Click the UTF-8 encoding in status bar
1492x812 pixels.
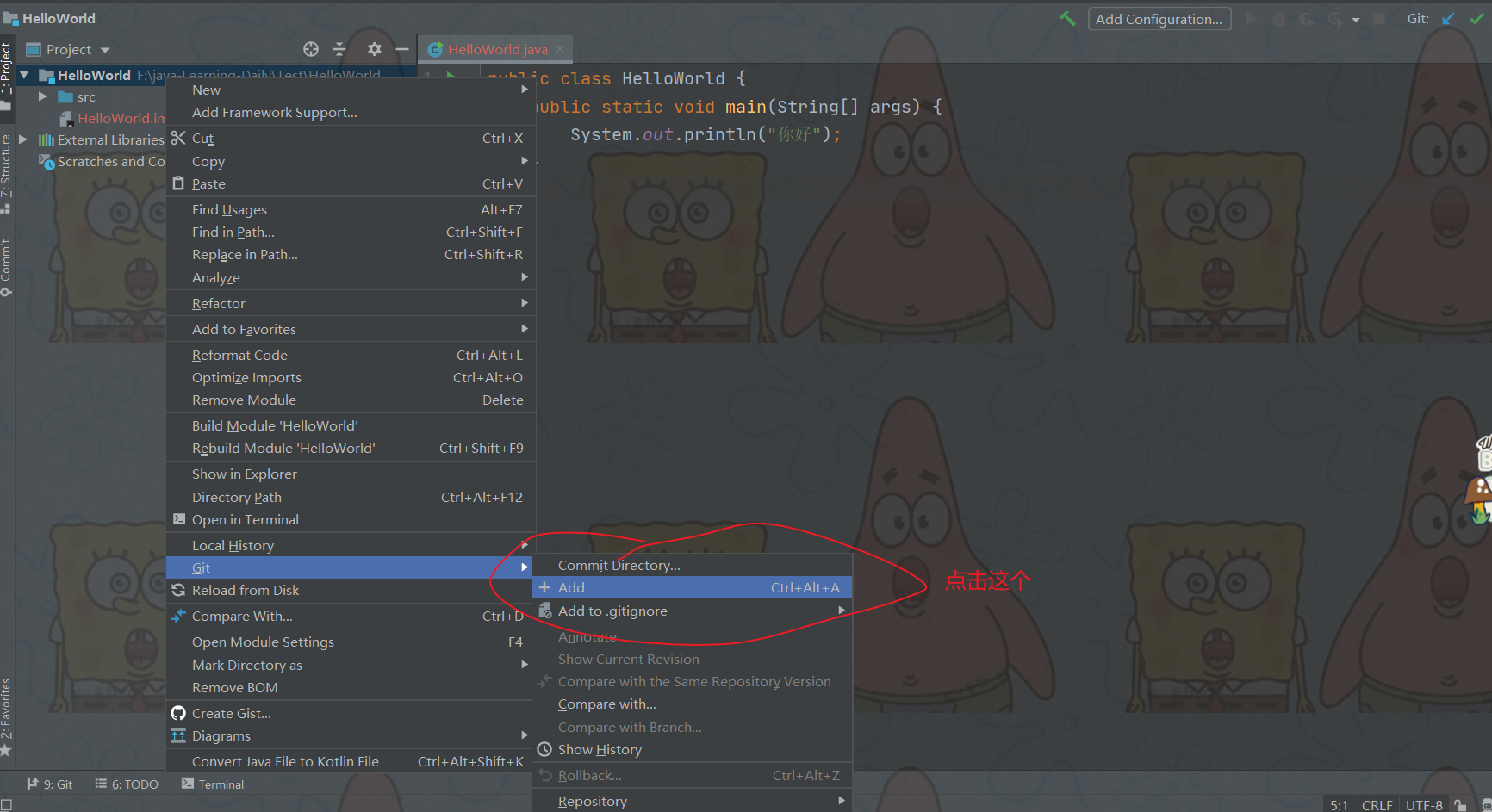(1424, 805)
